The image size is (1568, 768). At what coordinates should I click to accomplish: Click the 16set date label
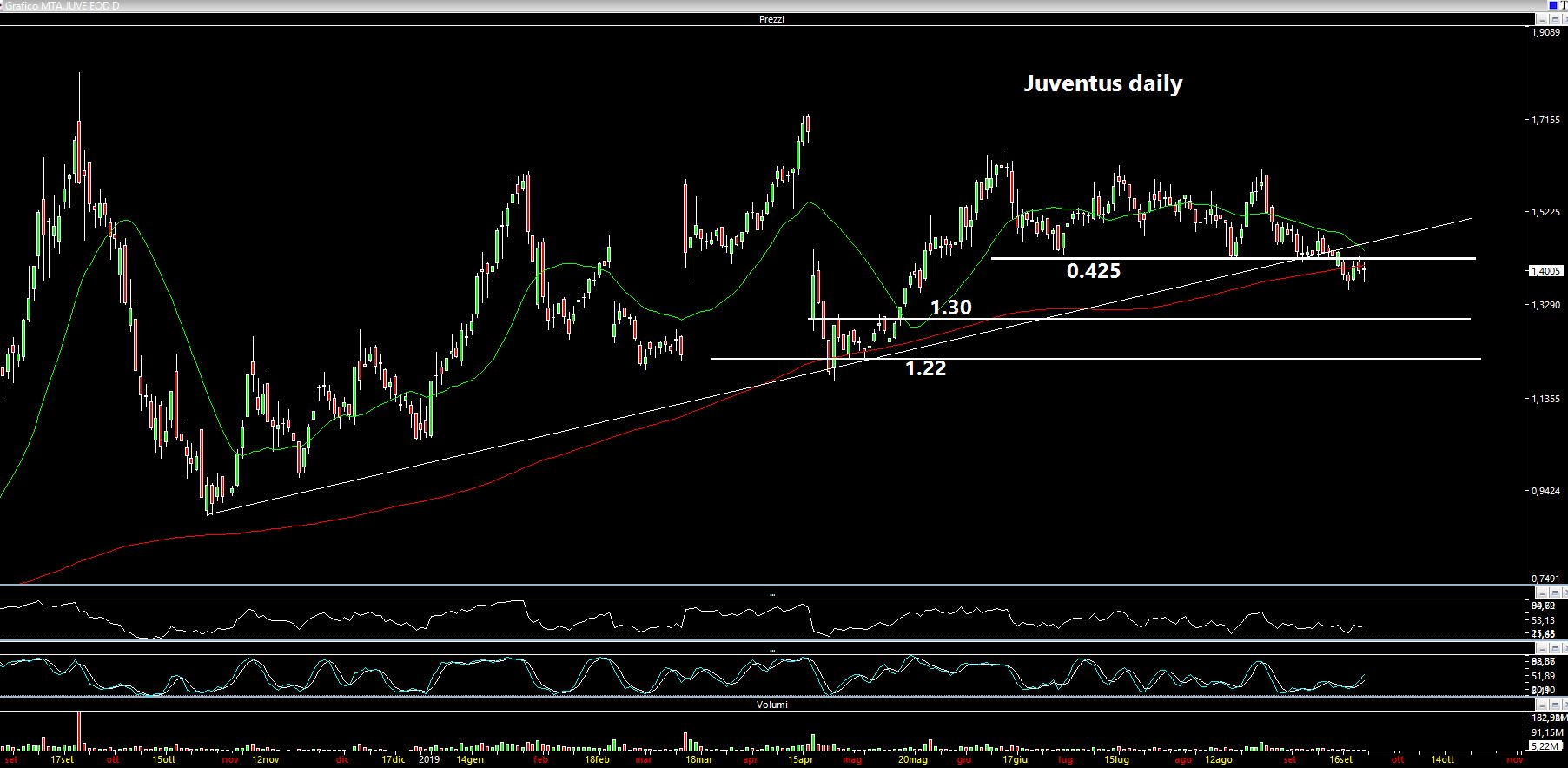click(x=1341, y=759)
